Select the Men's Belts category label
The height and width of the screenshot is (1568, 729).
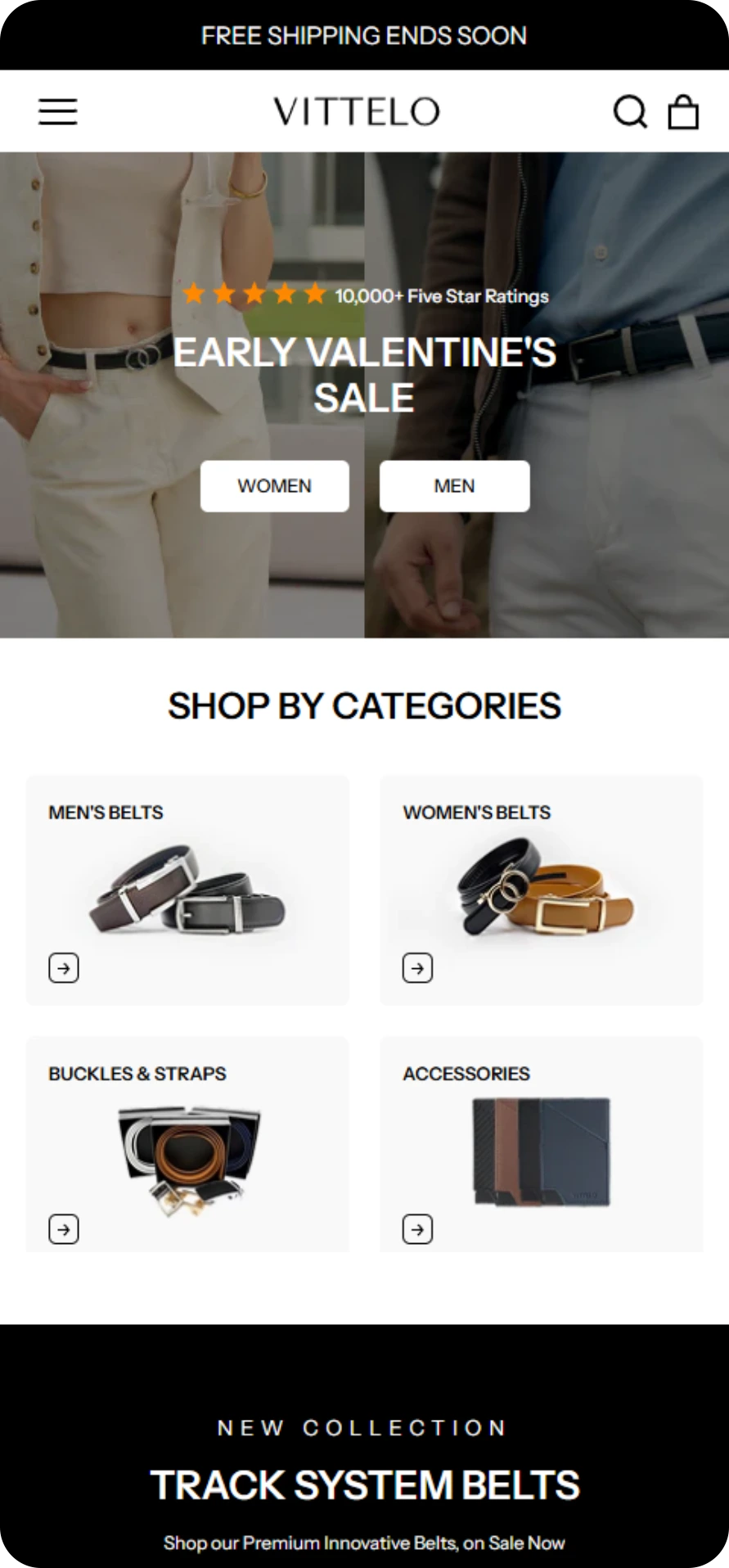(x=106, y=813)
